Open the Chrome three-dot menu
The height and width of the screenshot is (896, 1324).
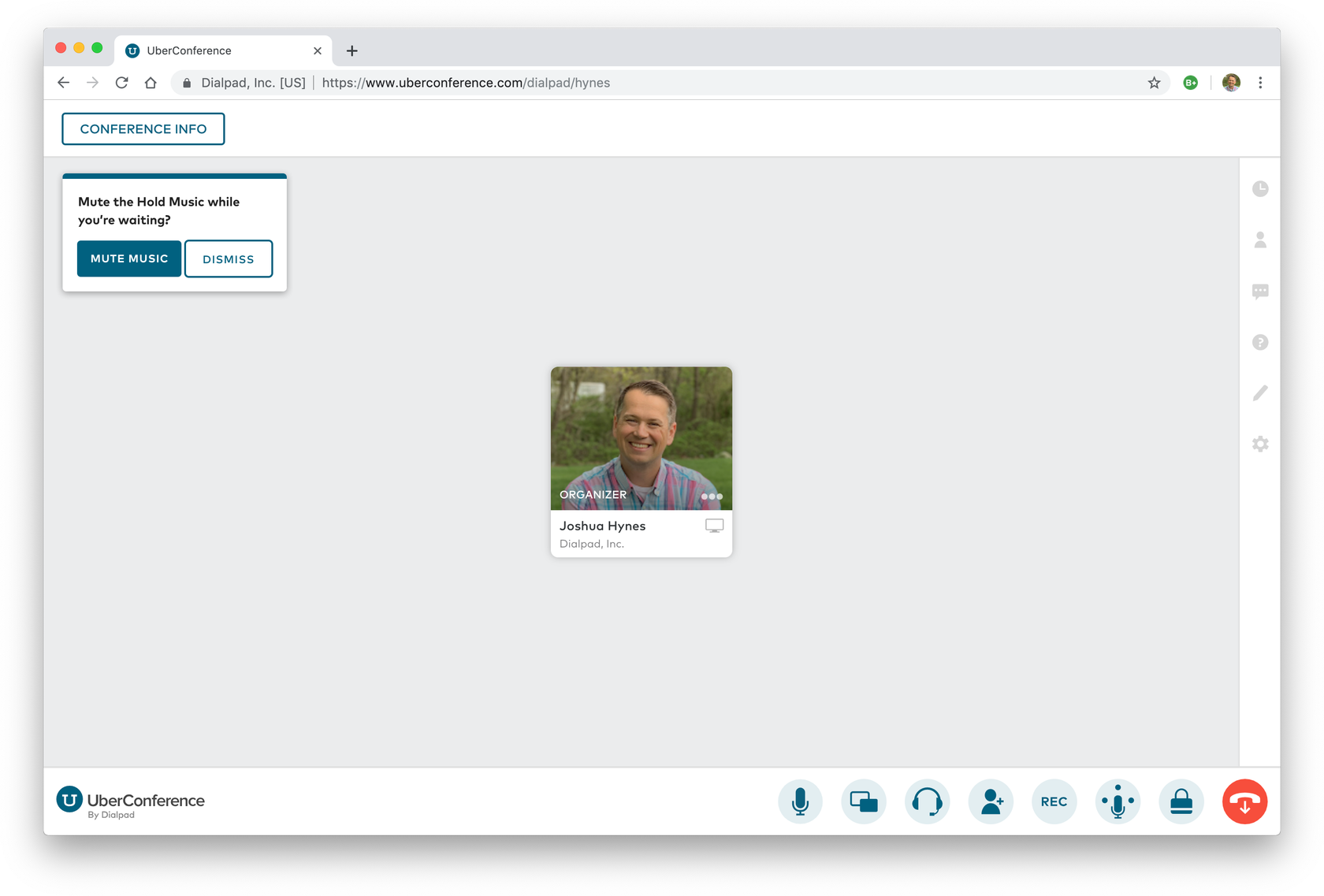(1260, 83)
